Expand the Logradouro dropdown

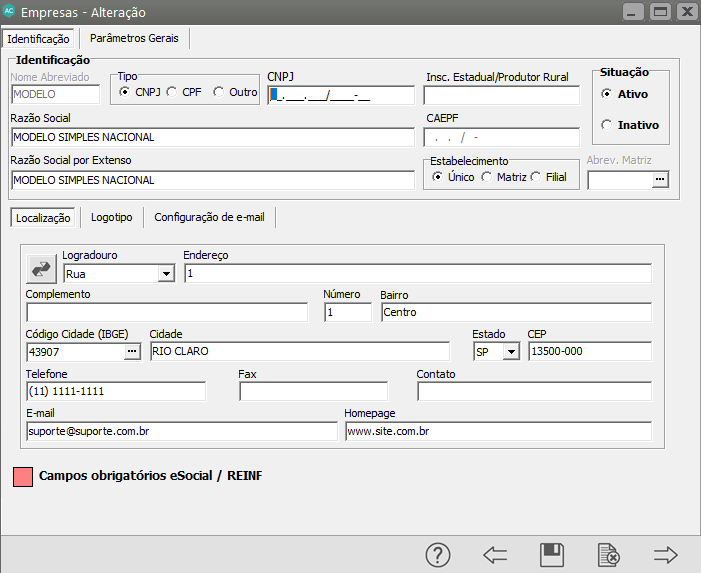point(166,273)
